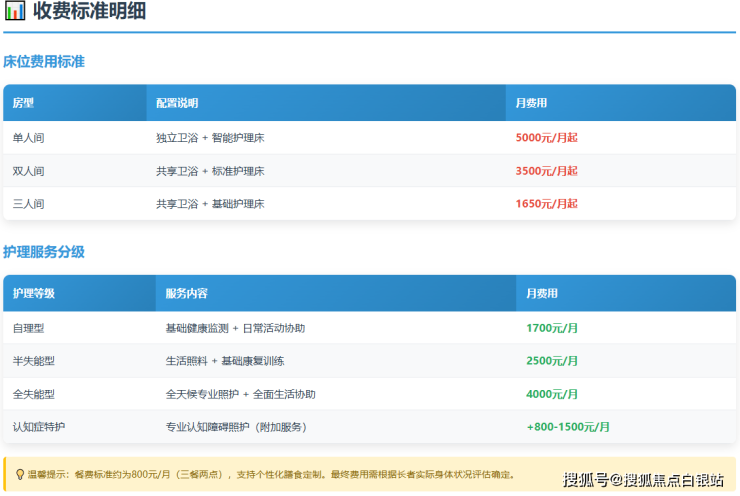The width and height of the screenshot is (740, 496).
Task: Select the 护理服务分级 section heading
Action: click(44, 252)
